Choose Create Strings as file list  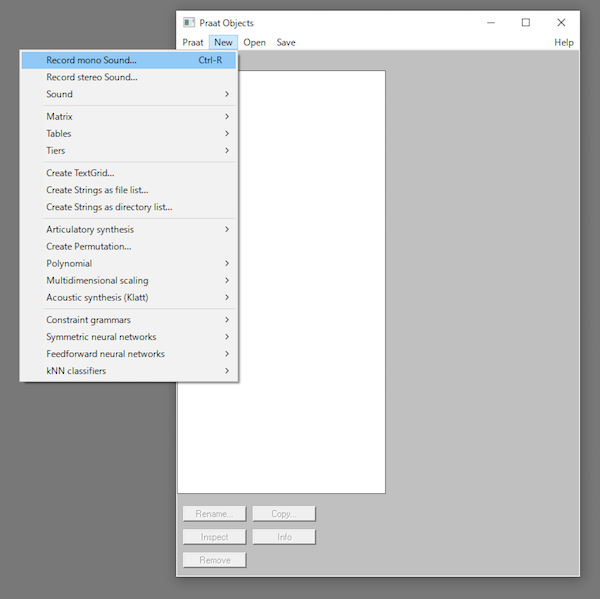[97, 190]
